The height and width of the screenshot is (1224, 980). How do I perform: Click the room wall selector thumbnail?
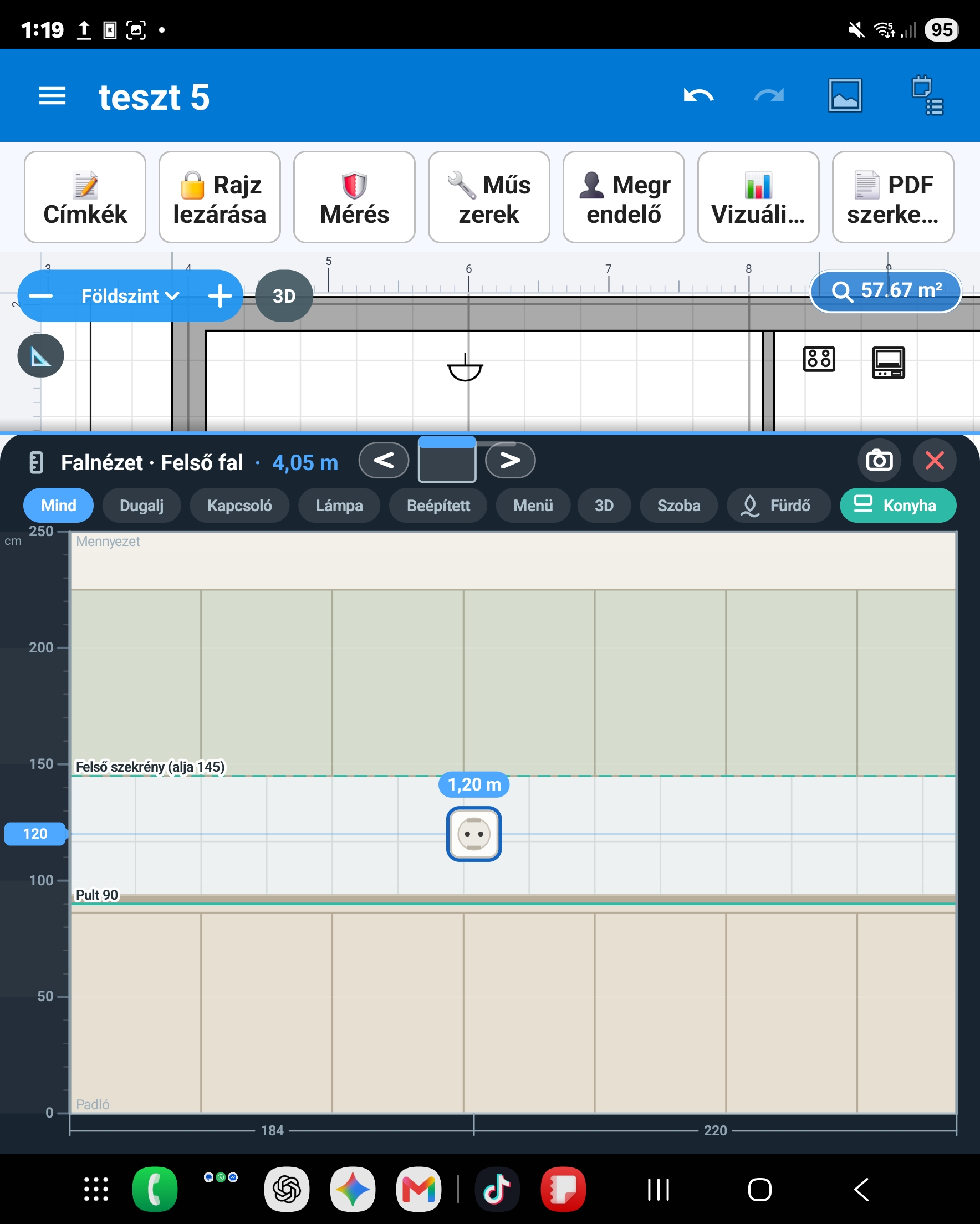click(447, 460)
